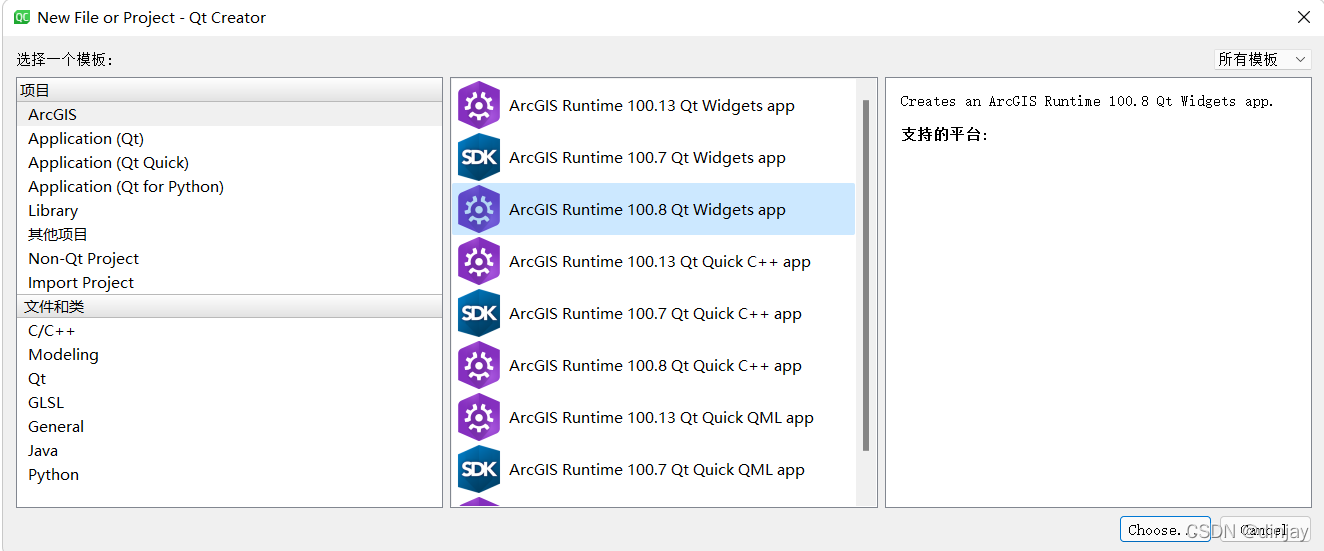1324x551 pixels.
Task: Select ArcGIS Runtime 100.13 Qt Quick QML app
Action: [653, 417]
